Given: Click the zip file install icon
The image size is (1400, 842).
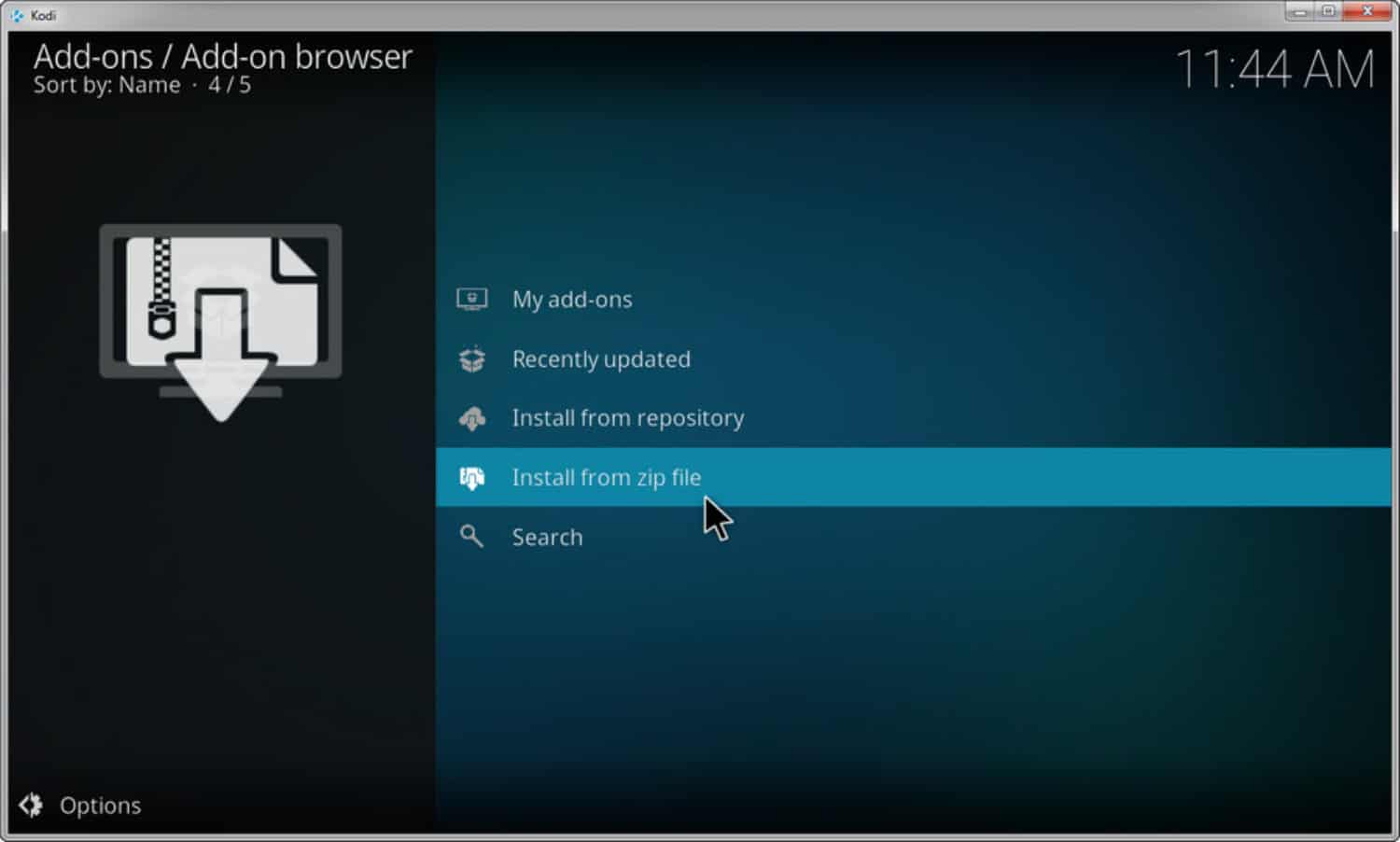Looking at the screenshot, I should point(472,478).
